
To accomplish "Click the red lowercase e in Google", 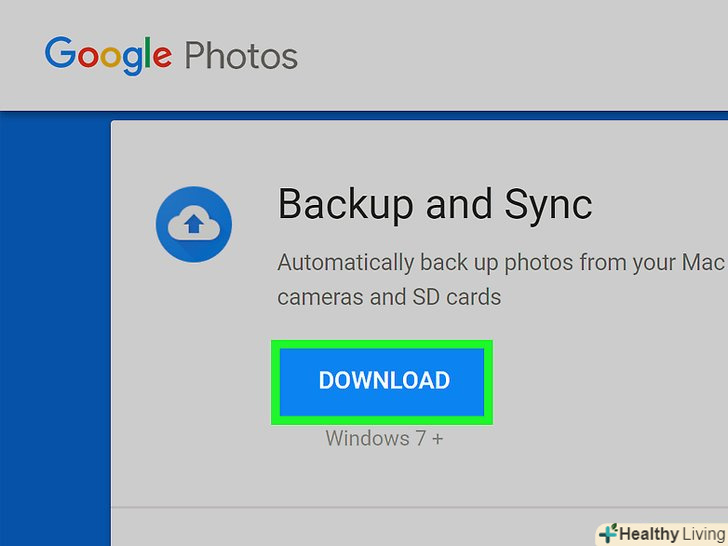I will [x=161, y=58].
